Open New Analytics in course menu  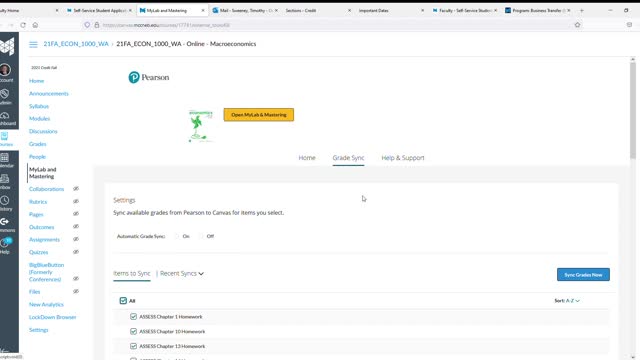[x=46, y=304]
